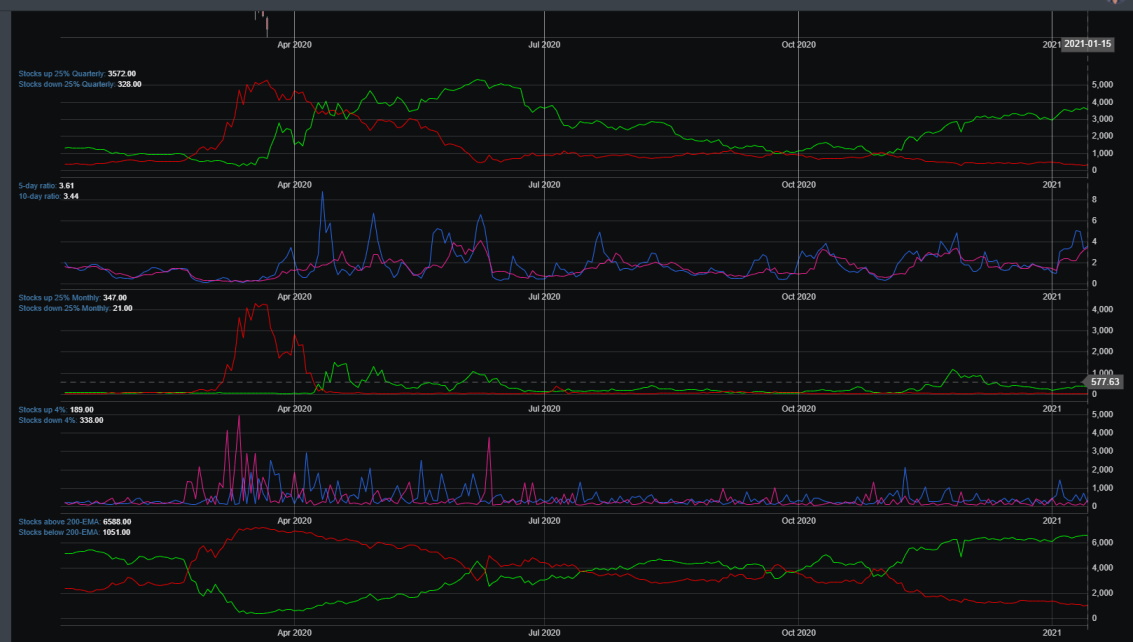The image size is (1133, 642).
Task: Click the 6,000 tick on the 200-EMA scale
Action: tap(1102, 543)
